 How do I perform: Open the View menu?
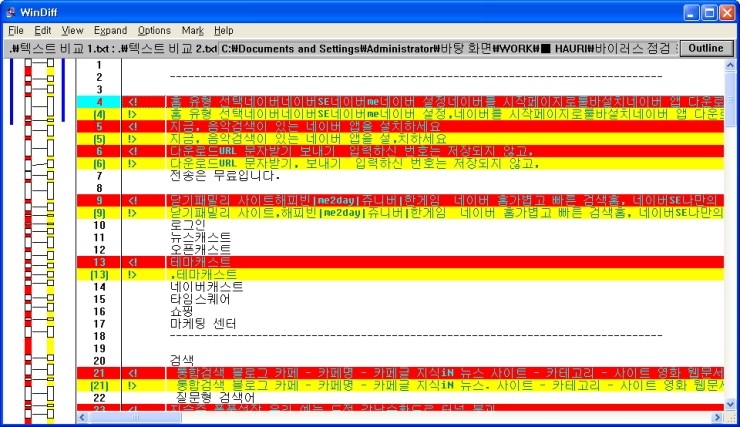coord(73,31)
